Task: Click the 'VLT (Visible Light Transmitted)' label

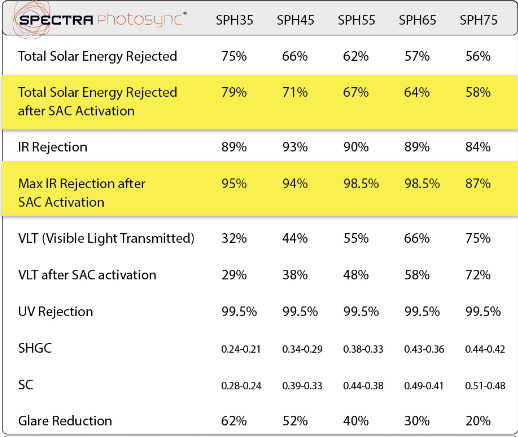Action: click(x=106, y=239)
